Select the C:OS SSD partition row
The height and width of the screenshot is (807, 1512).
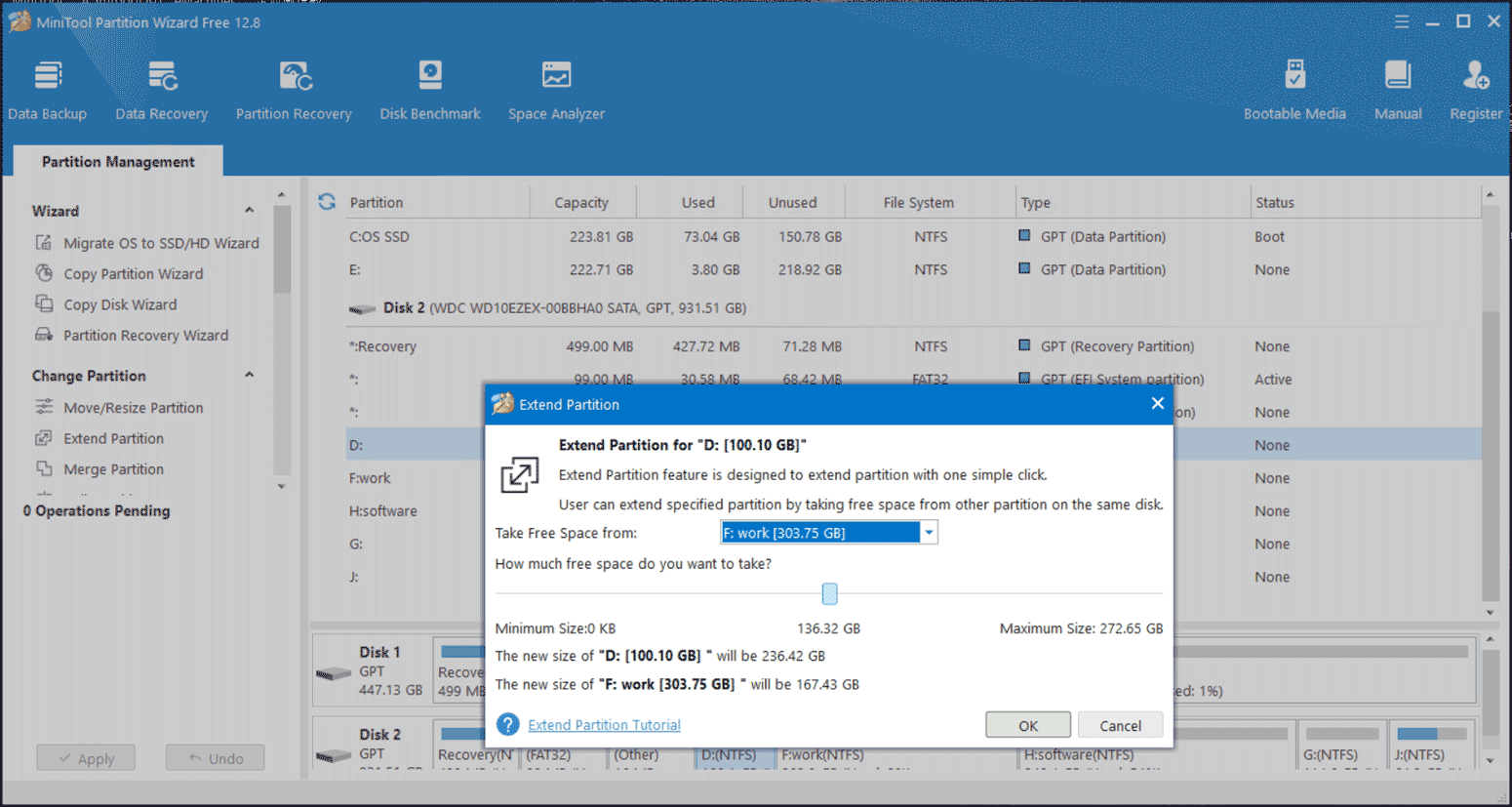[914, 237]
